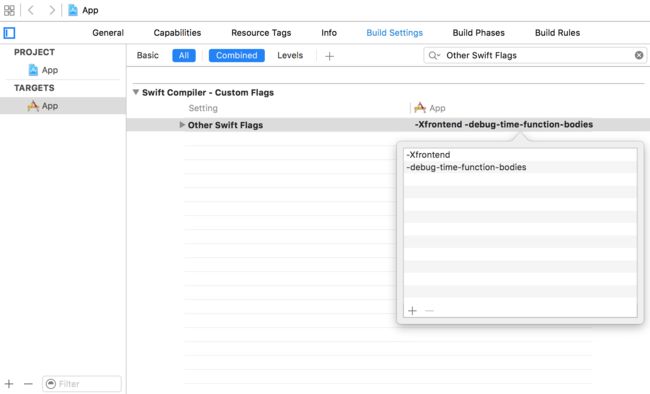Open the Capabilities tab
The width and height of the screenshot is (650, 394).
click(x=177, y=33)
